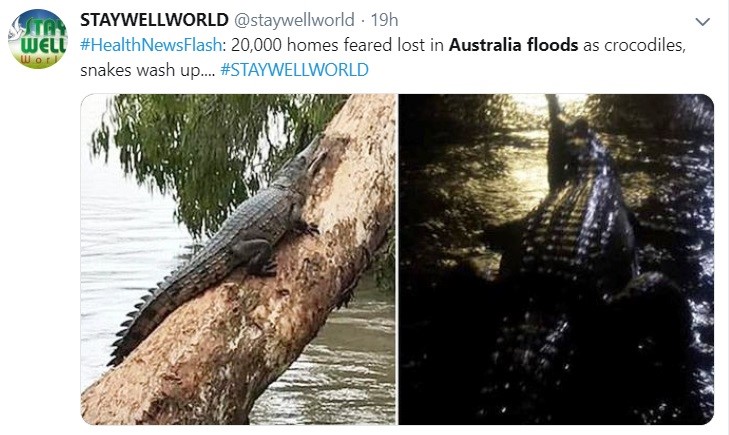This screenshot has height=435, width=729.
Task: Follow the #HealthNewsFlash hashtag
Action: 151,45
